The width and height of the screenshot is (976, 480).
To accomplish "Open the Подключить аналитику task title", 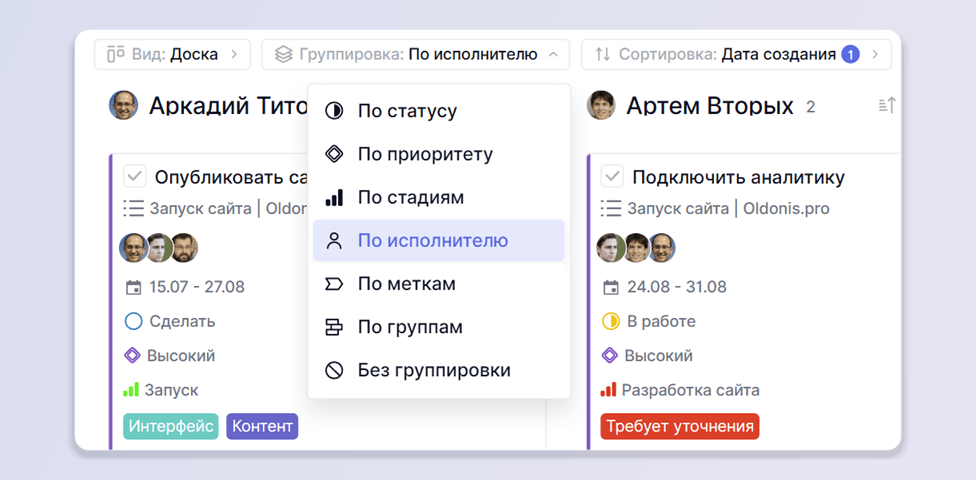I will pos(738,177).
